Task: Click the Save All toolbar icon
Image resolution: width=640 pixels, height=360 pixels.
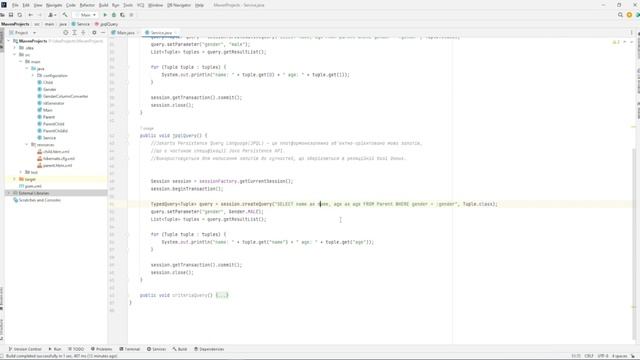Action: 11,15
